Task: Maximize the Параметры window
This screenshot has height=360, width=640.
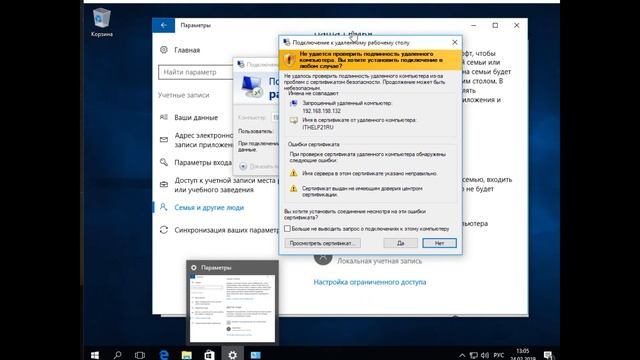Action: (x=495, y=25)
